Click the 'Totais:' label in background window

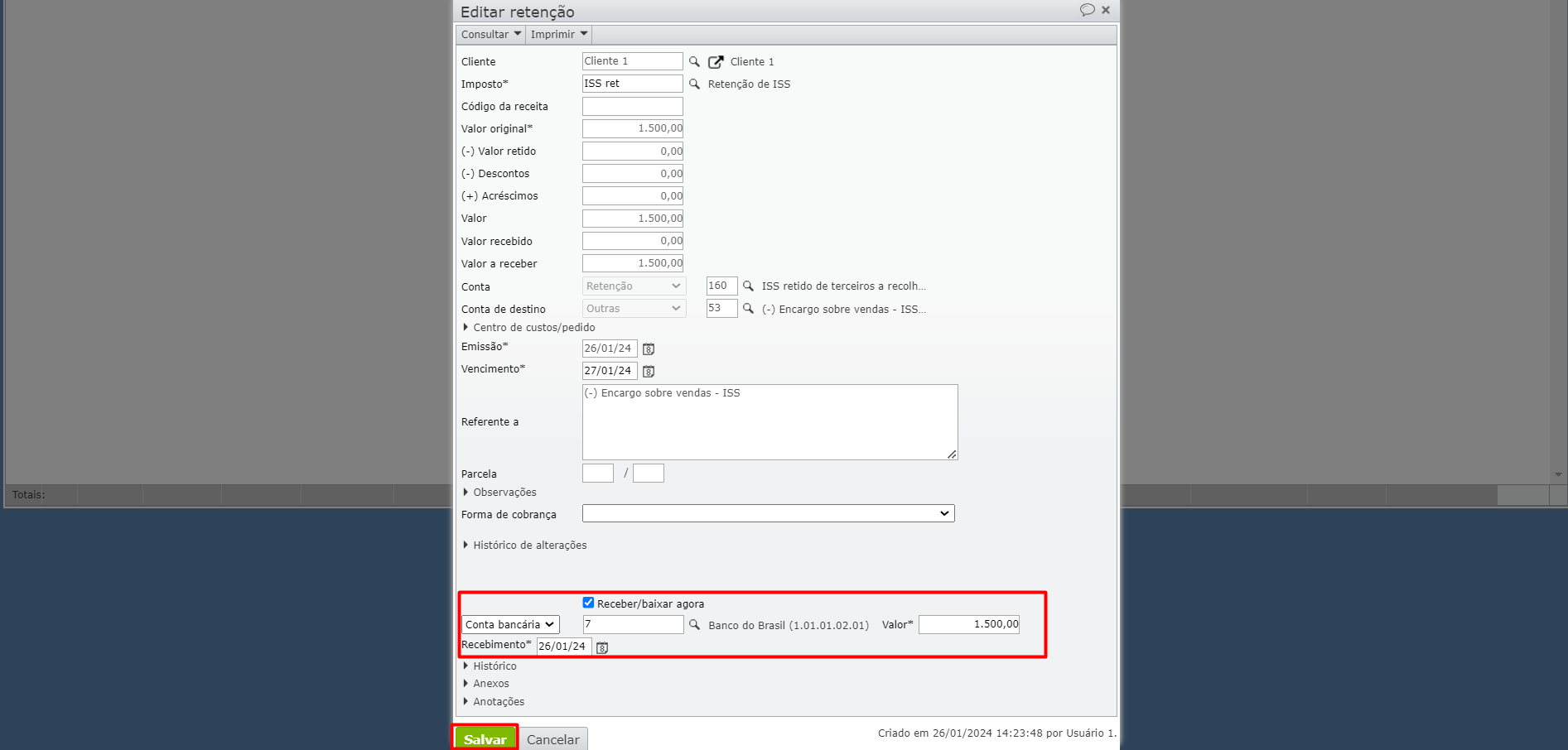click(29, 494)
